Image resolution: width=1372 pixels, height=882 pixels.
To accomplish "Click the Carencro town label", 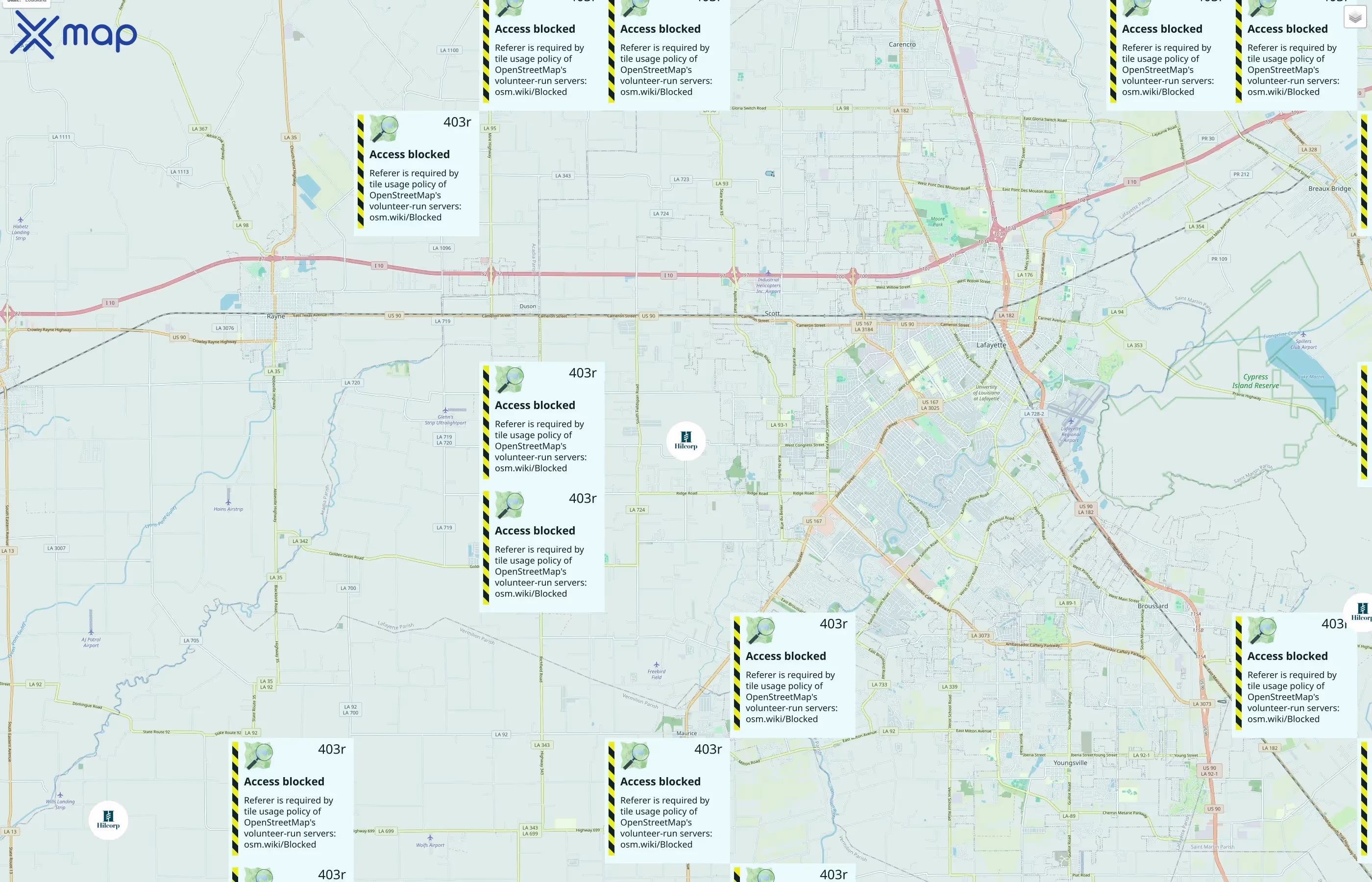I will point(902,44).
